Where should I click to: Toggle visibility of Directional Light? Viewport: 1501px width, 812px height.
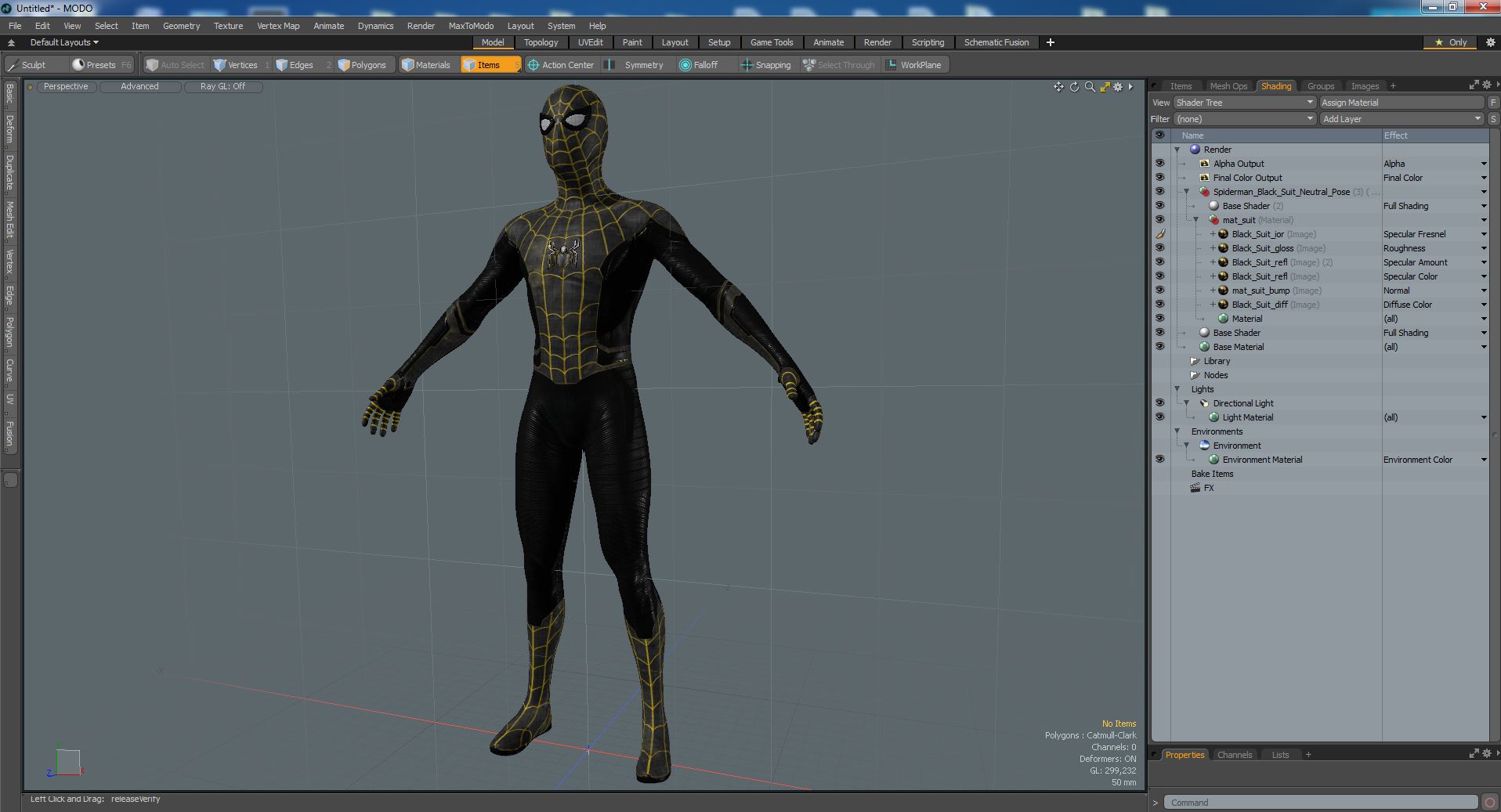[1159, 403]
